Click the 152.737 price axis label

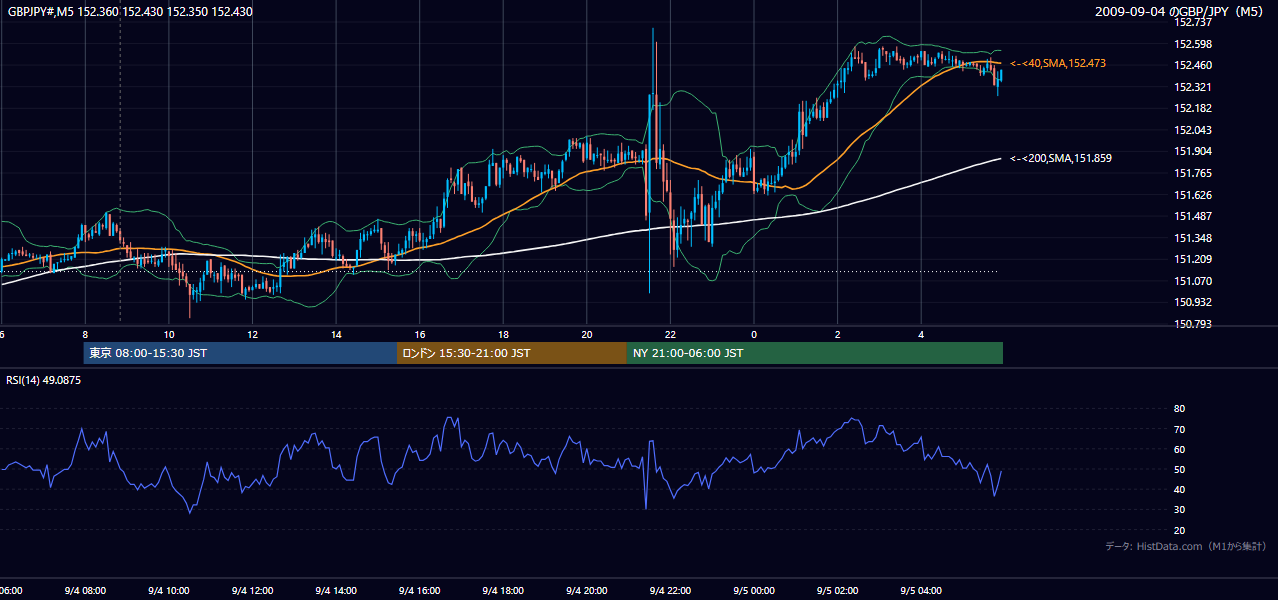pyautogui.click(x=1194, y=22)
